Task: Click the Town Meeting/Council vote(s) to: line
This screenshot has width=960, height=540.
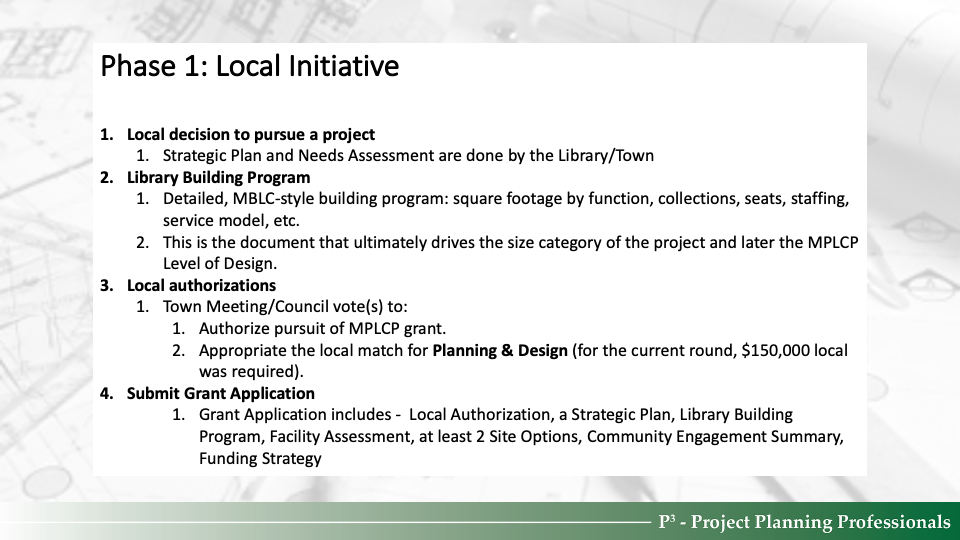Action: tap(286, 307)
